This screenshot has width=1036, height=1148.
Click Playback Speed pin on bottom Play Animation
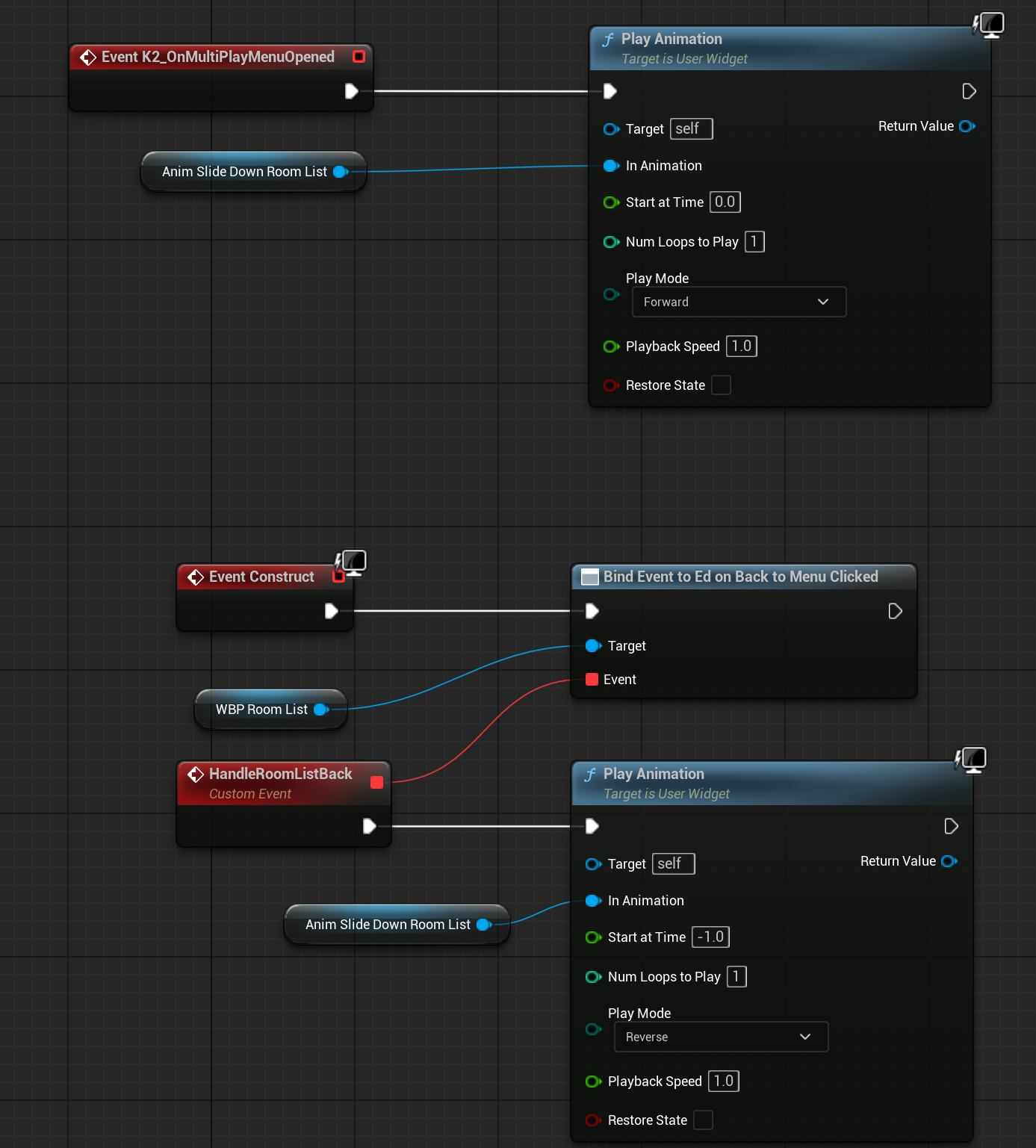coord(593,1082)
